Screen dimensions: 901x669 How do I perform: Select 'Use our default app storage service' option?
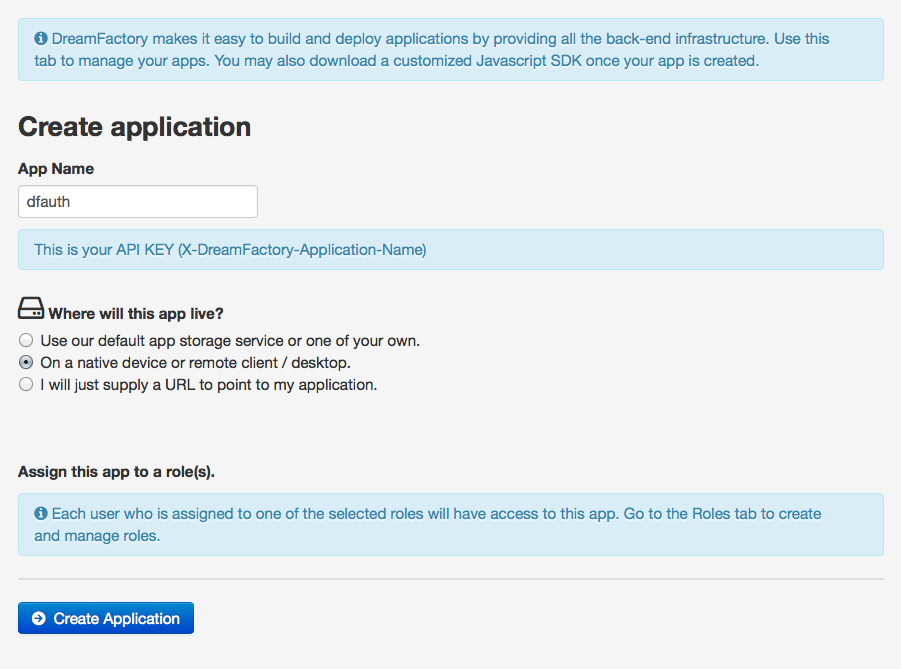[x=25, y=340]
